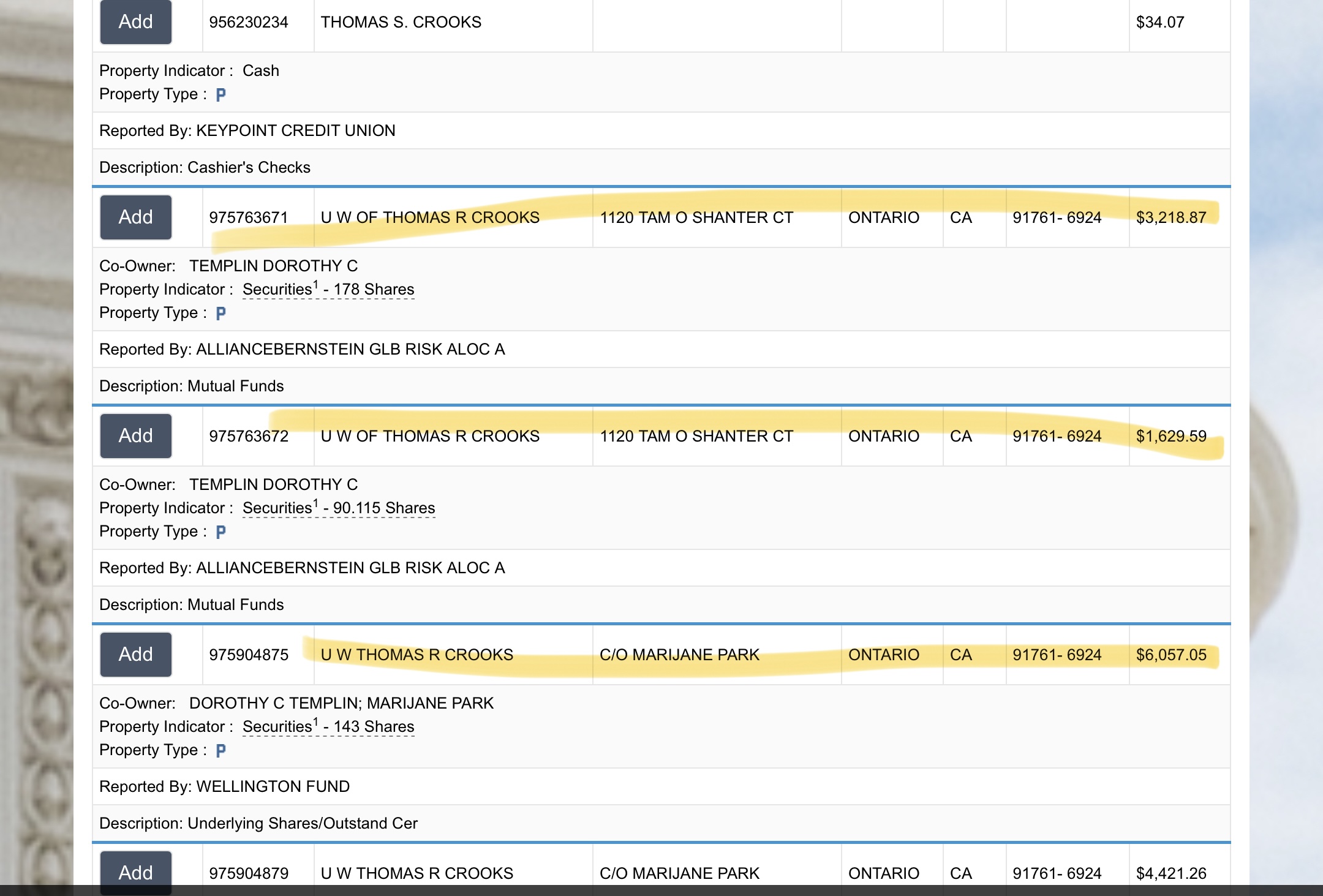Select U W THOMAS R CROOKS in row 975904879
The width and height of the screenshot is (1323, 896).
click(417, 874)
